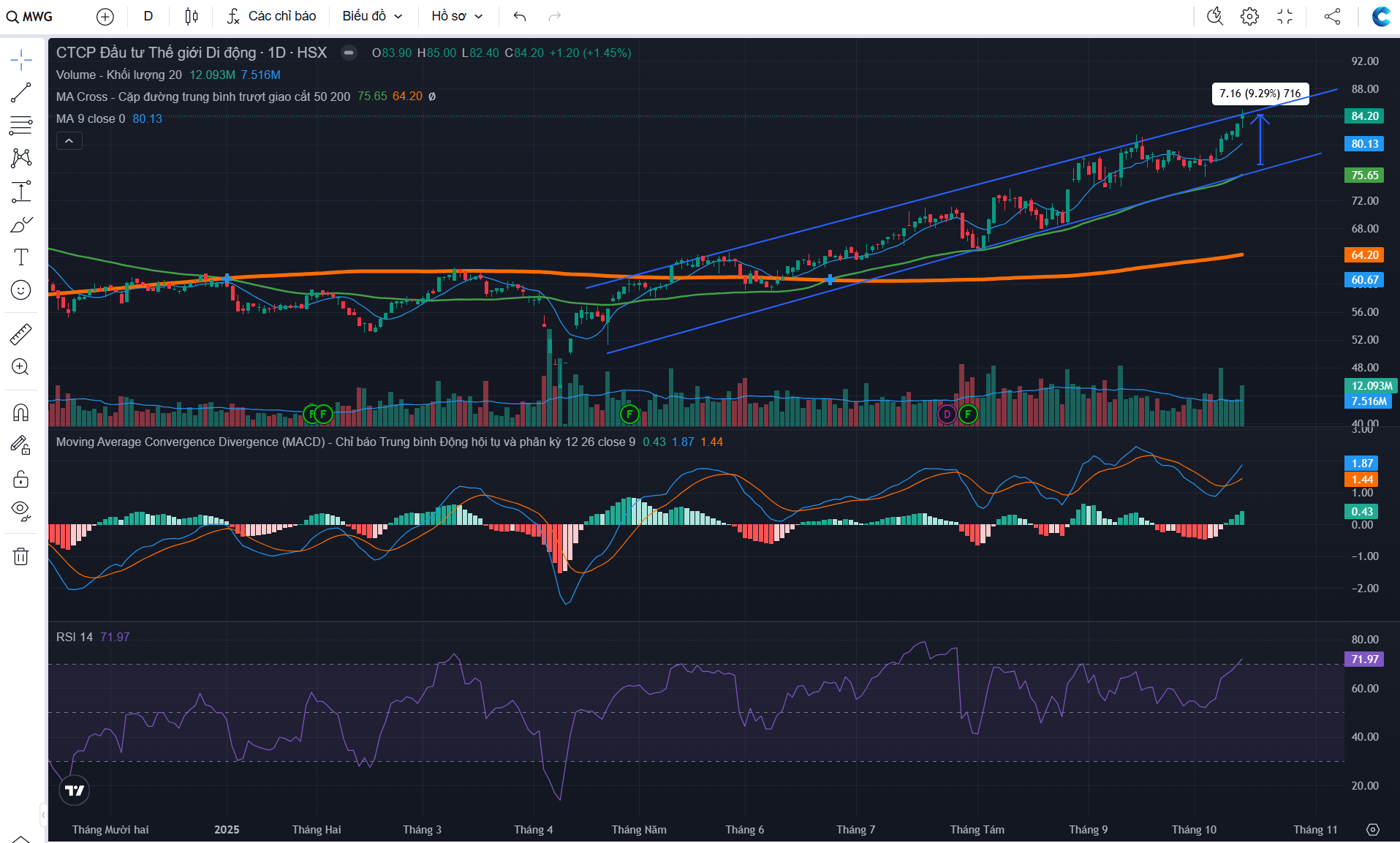Image resolution: width=1400 pixels, height=843 pixels.
Task: Toggle fullscreen mode icon
Action: [1285, 16]
